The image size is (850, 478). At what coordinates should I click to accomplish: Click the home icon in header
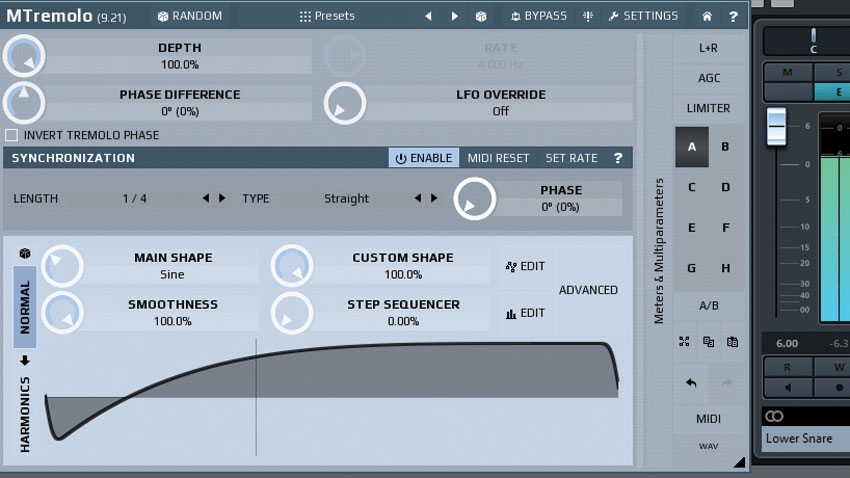tap(707, 16)
